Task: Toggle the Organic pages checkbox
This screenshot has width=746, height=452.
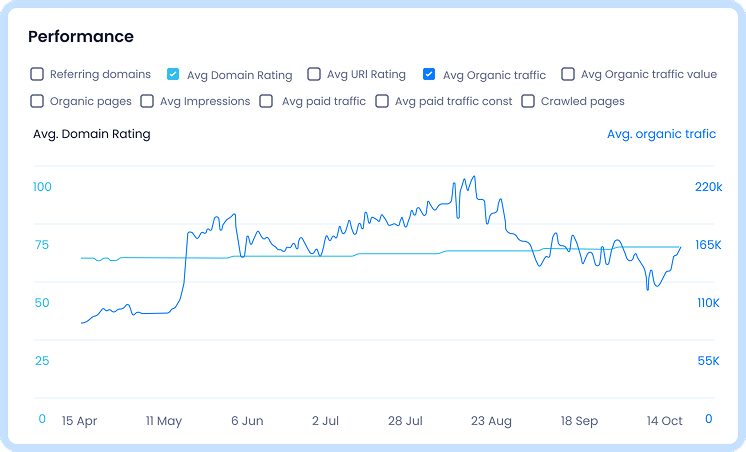Action: 37,101
